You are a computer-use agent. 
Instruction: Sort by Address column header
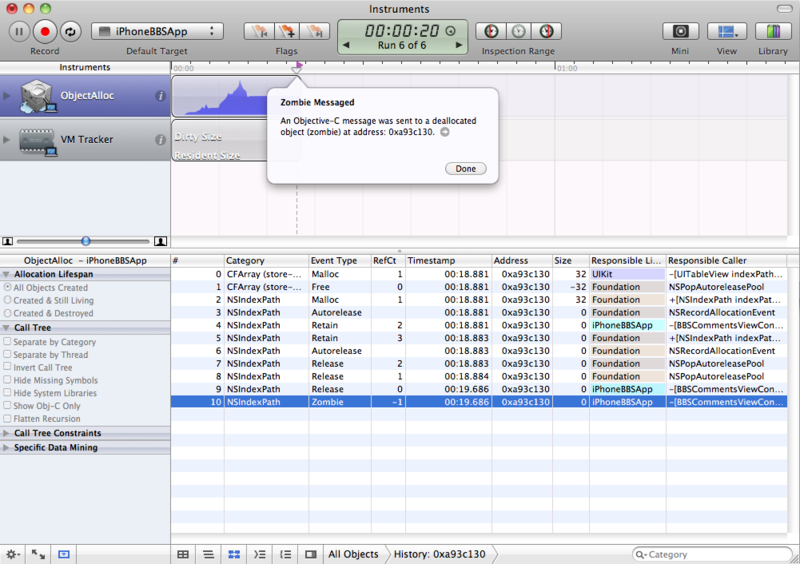pyautogui.click(x=522, y=260)
